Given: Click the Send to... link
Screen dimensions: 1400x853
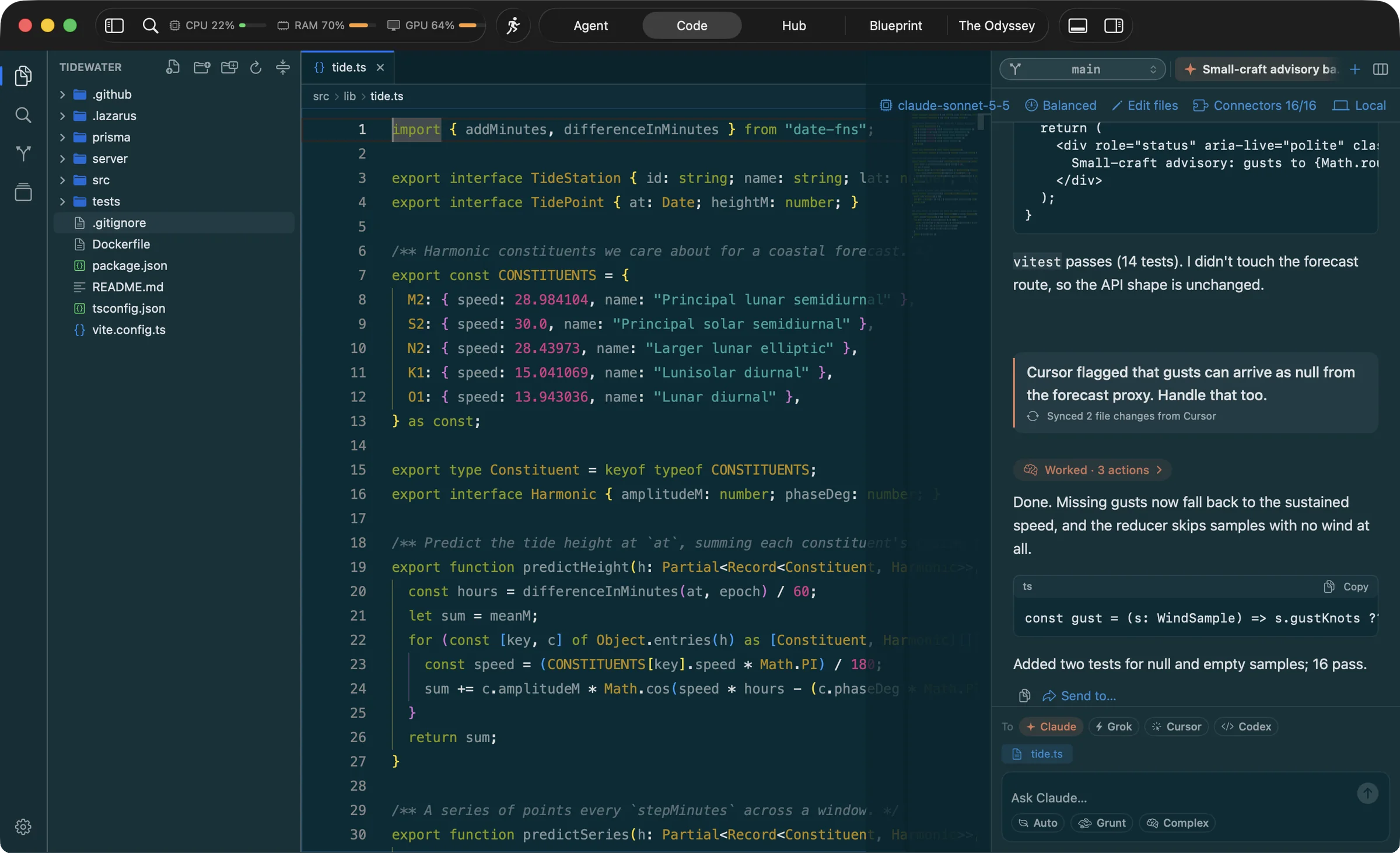Looking at the screenshot, I should click(x=1079, y=695).
